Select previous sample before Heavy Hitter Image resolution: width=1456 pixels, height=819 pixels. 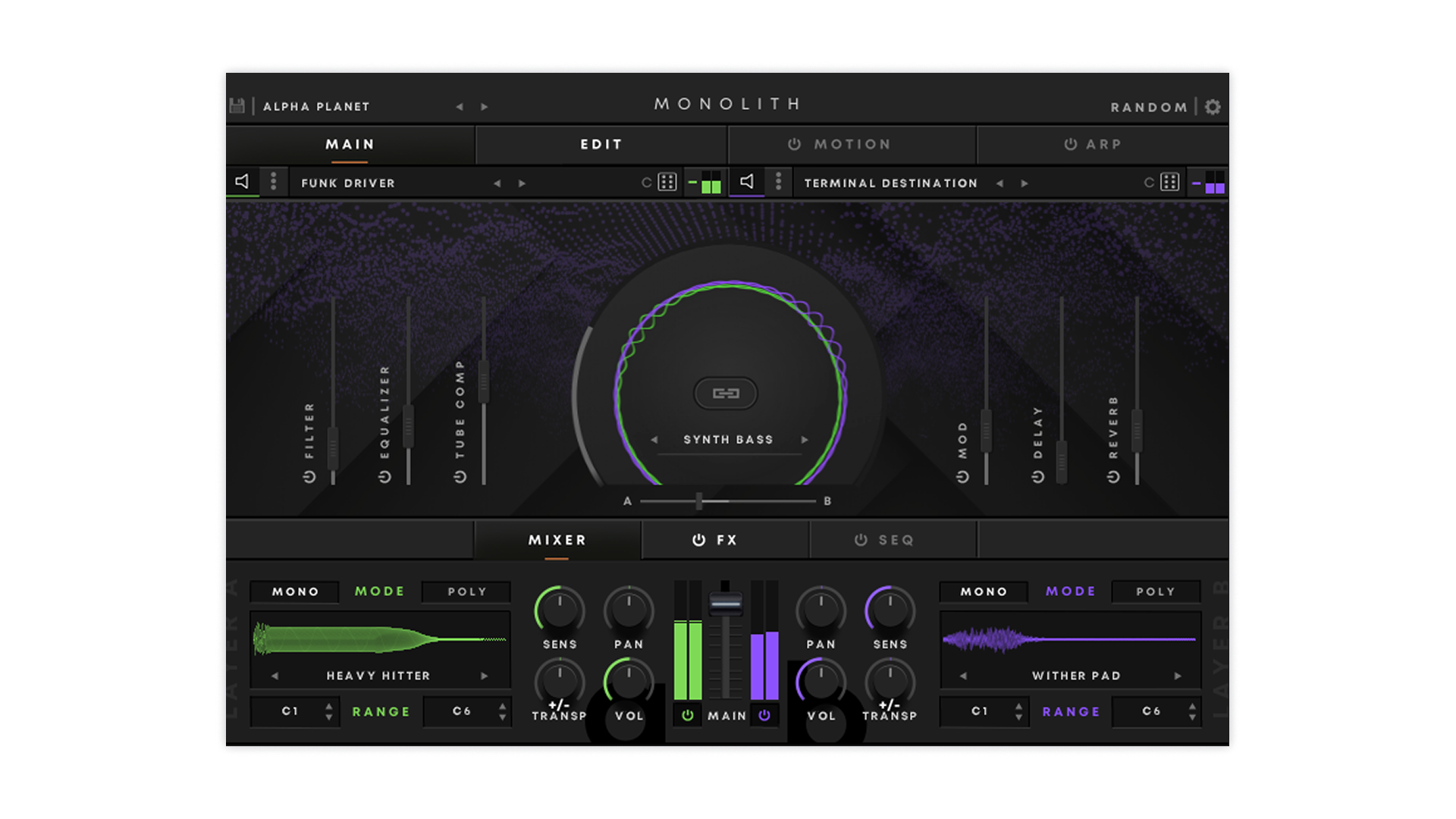(275, 676)
